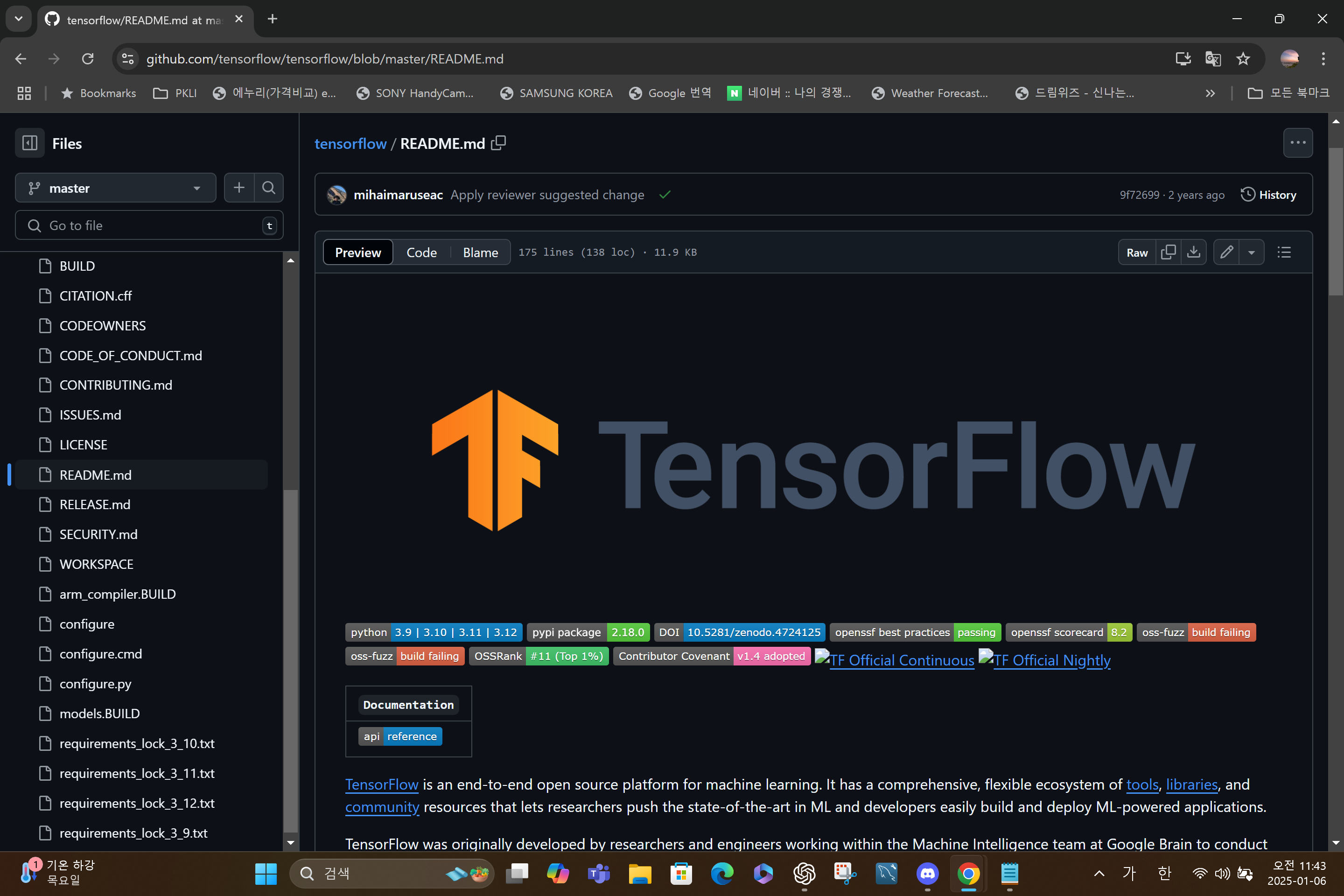Switch to the Code tab
The width and height of the screenshot is (1344, 896).
pos(421,252)
